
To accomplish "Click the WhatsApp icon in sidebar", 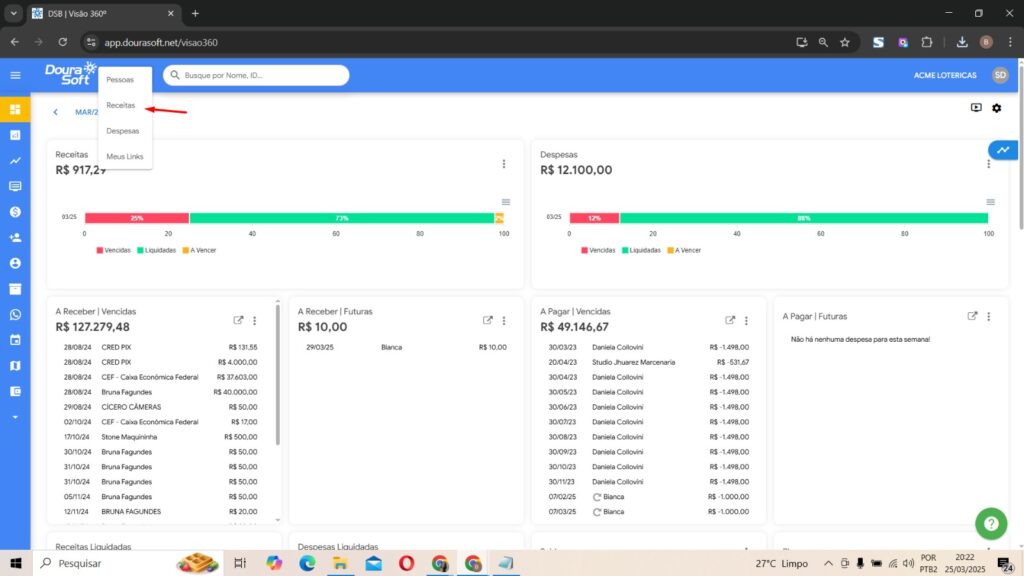I will point(15,314).
